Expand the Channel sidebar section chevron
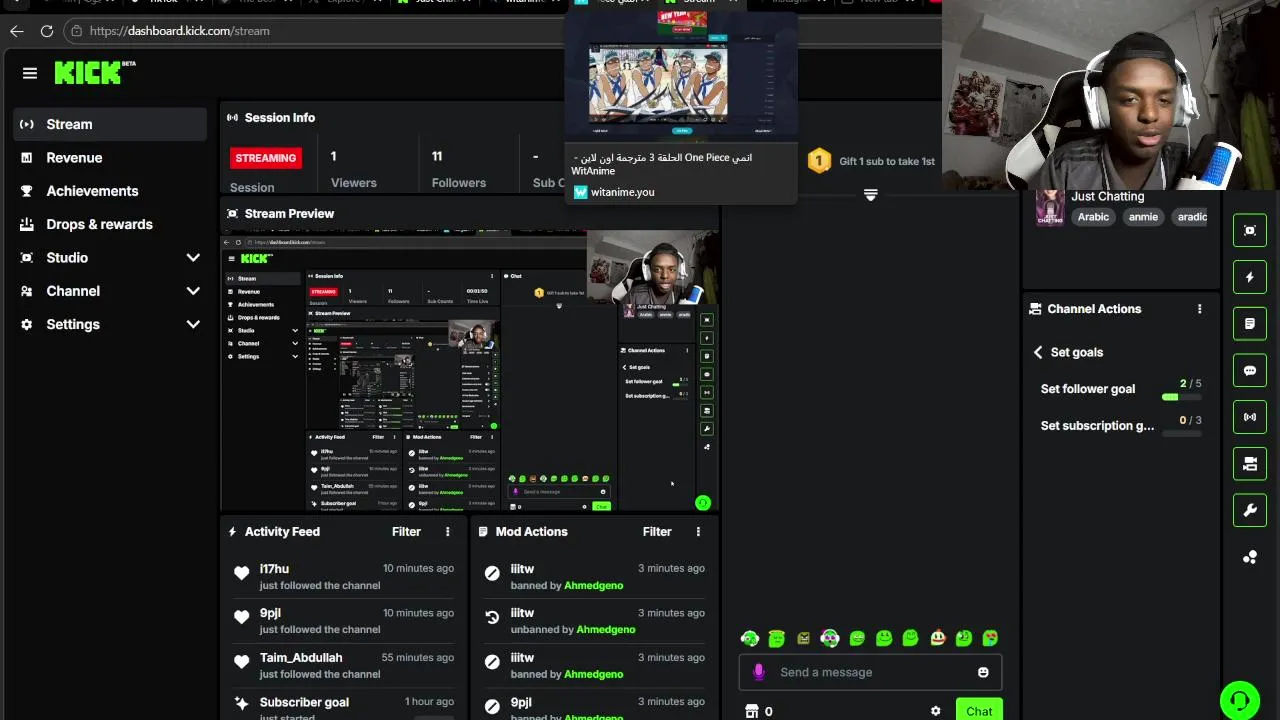 193,291
